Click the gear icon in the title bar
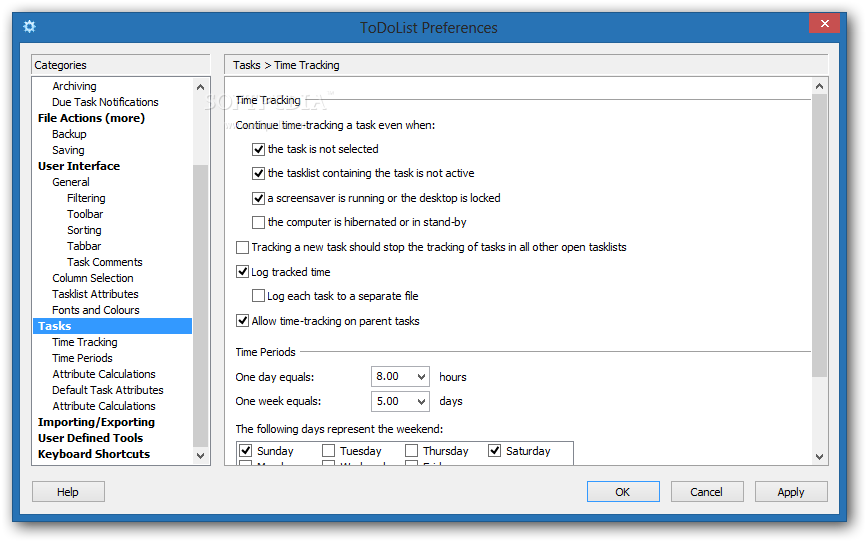The height and width of the screenshot is (542, 867). [x=29, y=26]
